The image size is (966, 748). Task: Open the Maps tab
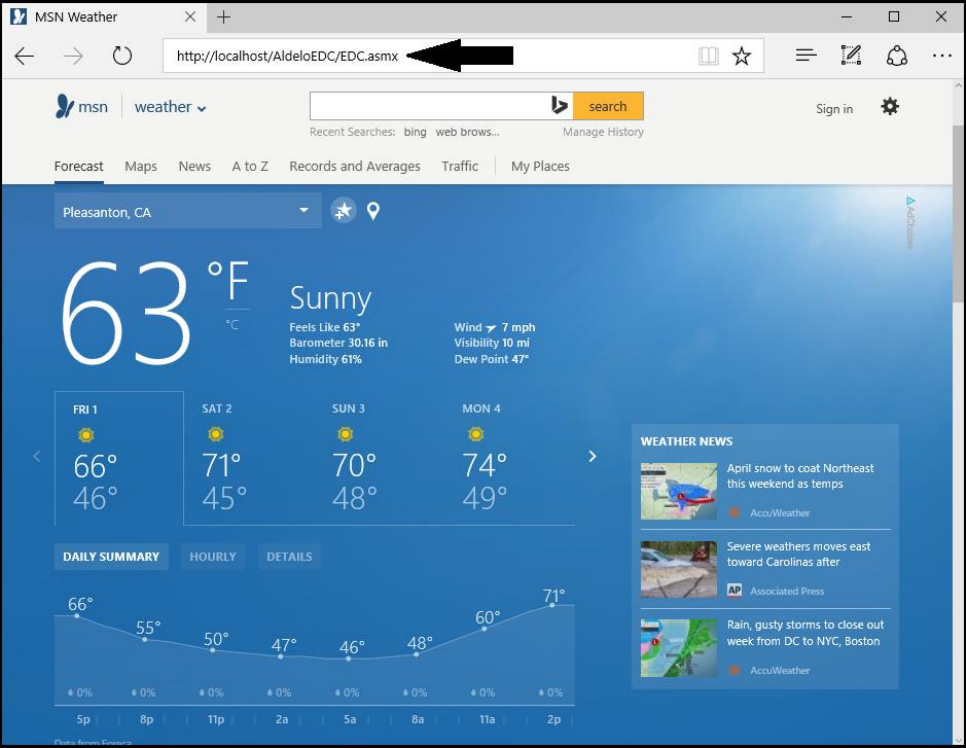pyautogui.click(x=140, y=166)
